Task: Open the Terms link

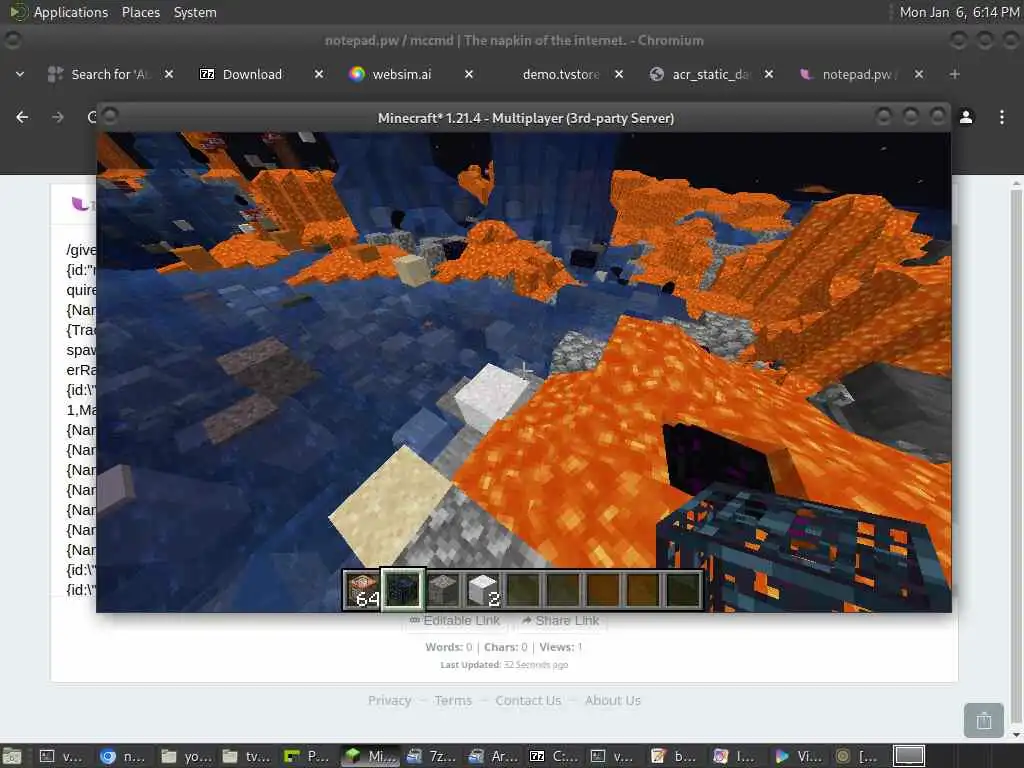Action: [453, 700]
